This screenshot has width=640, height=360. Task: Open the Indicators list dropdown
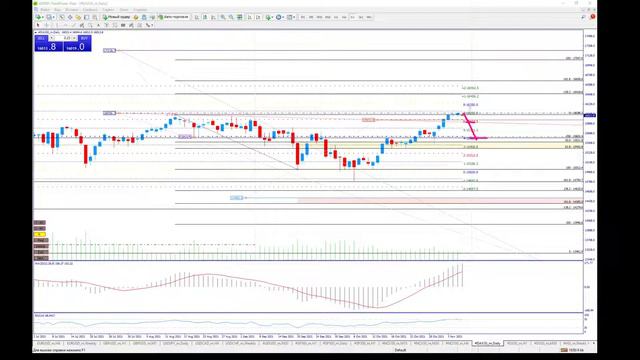(269, 17)
